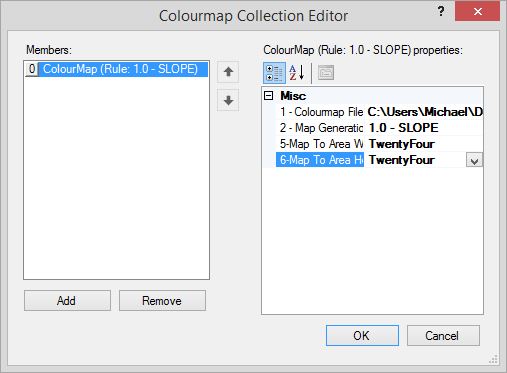Select the 1 - Colourmap File property
This screenshot has height=373, width=507.
322,112
